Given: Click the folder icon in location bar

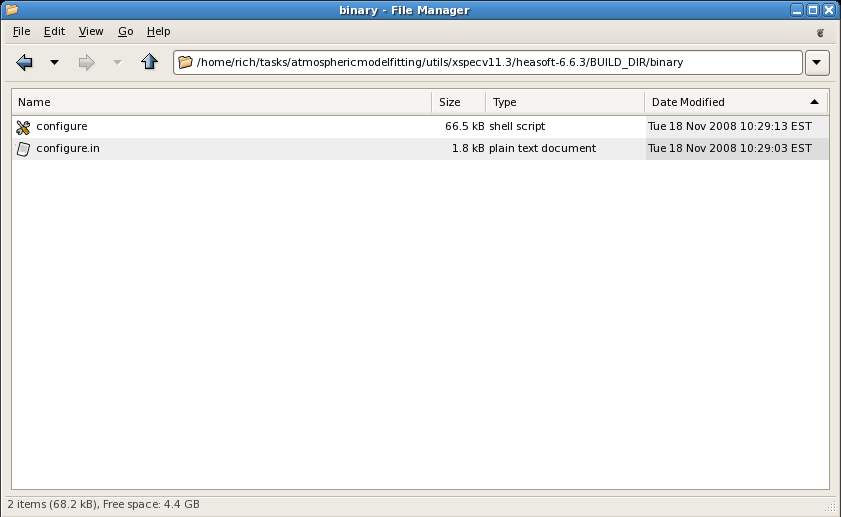Looking at the screenshot, I should [x=185, y=62].
